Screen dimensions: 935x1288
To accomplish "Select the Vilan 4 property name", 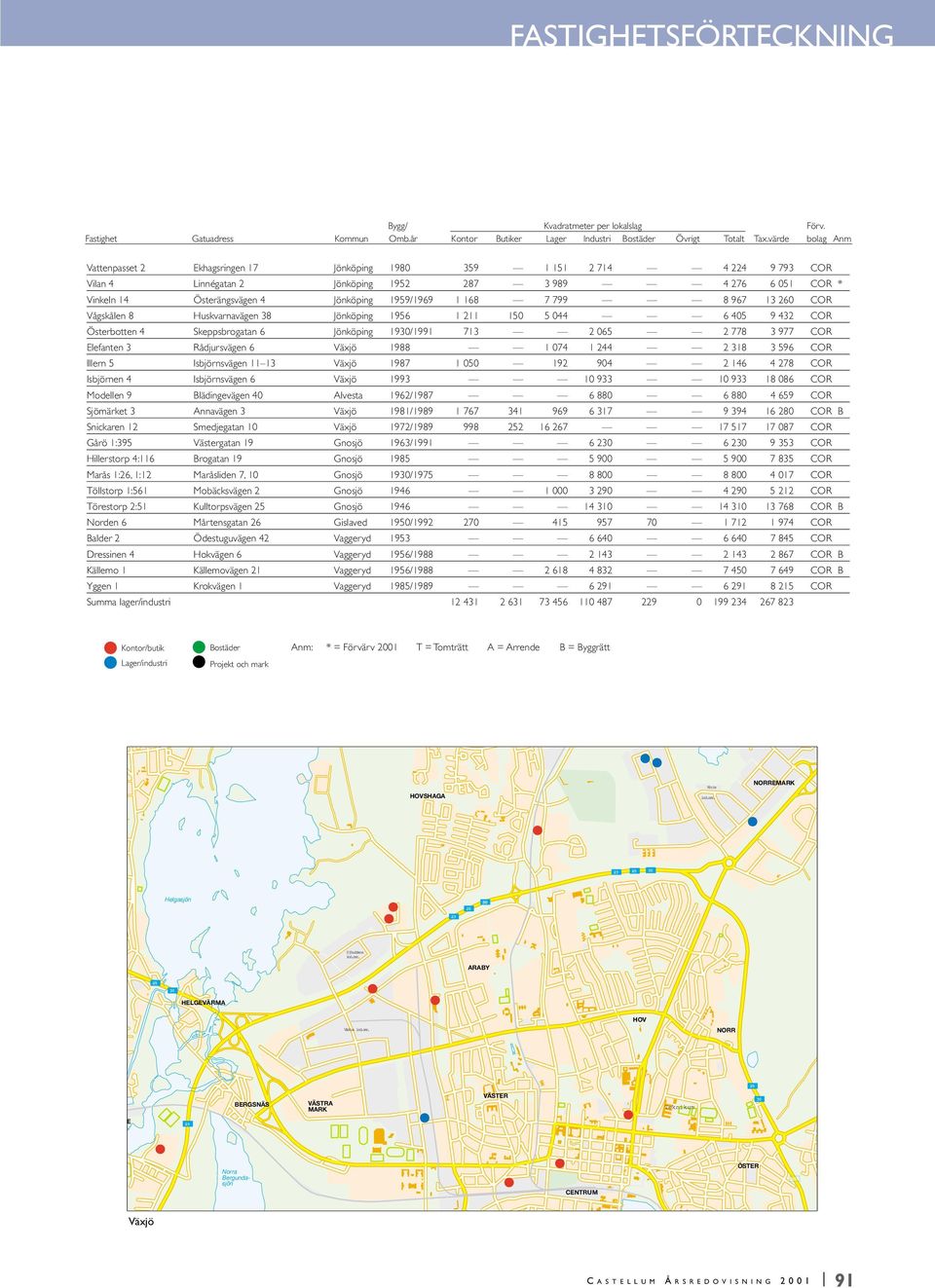I will coord(100,283).
